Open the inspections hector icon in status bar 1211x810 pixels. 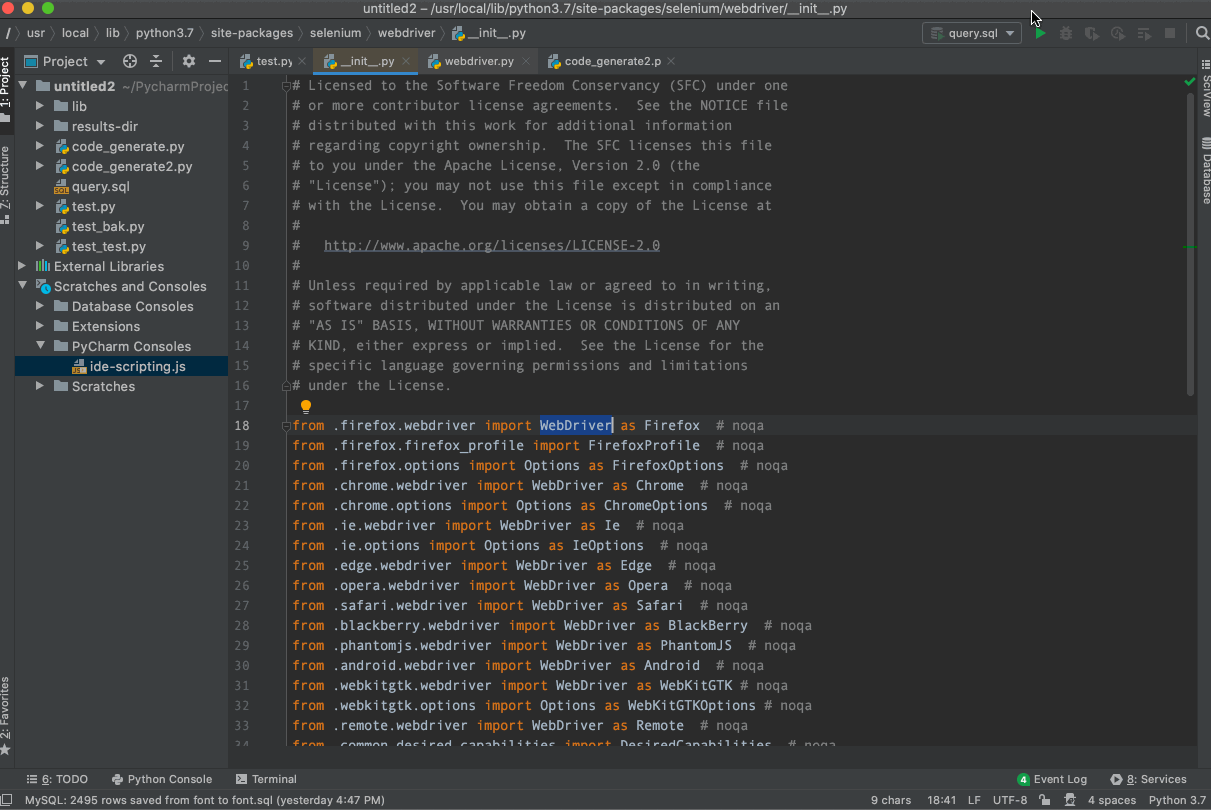click(x=1070, y=800)
